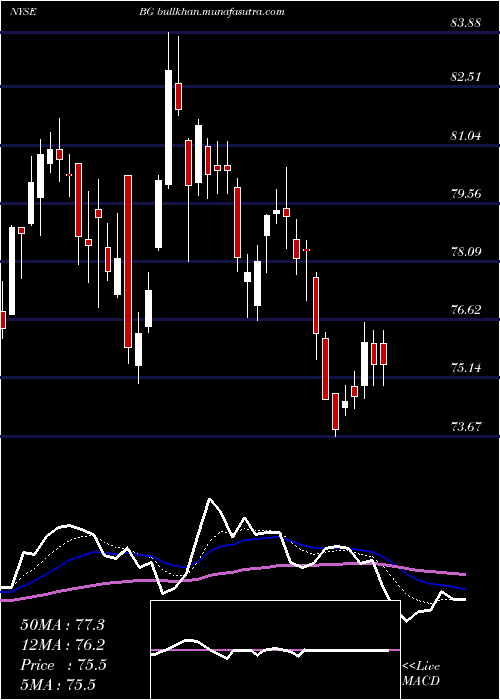Click the NYSE exchange label
Image resolution: width=500 pixels, height=700 pixels.
tap(22, 12)
